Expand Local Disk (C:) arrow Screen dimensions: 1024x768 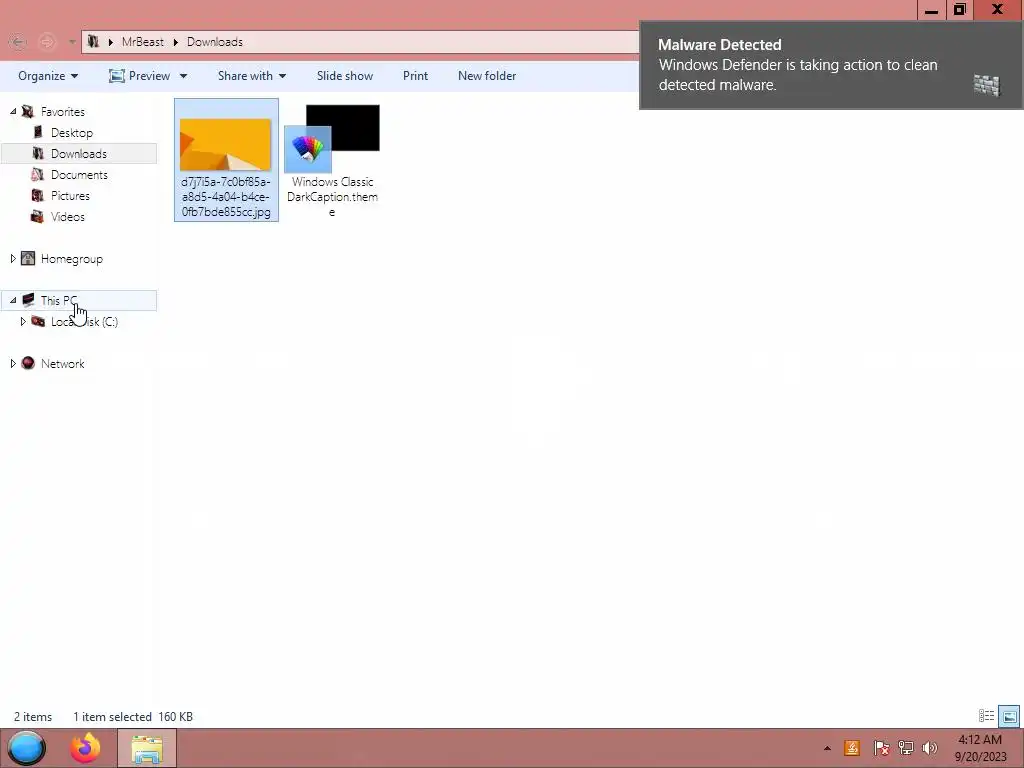(23, 321)
